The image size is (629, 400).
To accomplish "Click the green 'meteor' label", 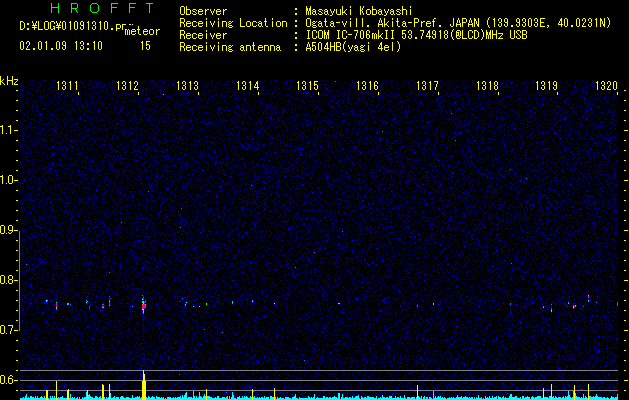I will (x=142, y=31).
